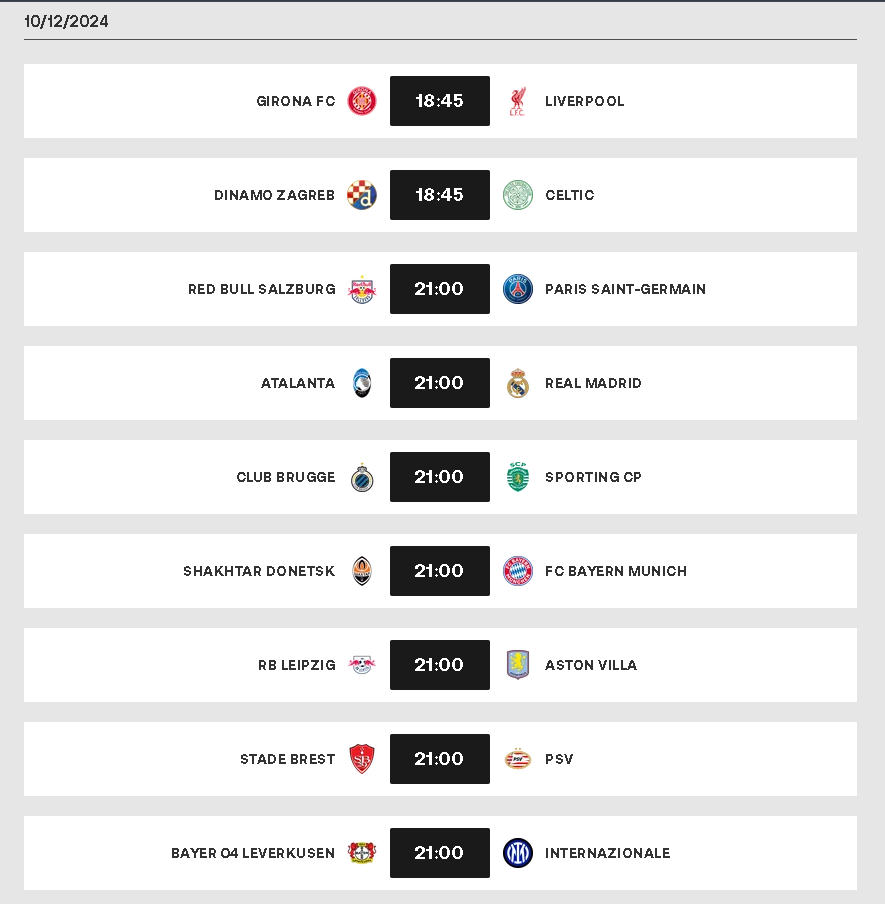Select the RB Leipzig vs Aston Villa row
Image resolution: width=885 pixels, height=904 pixels.
click(440, 665)
